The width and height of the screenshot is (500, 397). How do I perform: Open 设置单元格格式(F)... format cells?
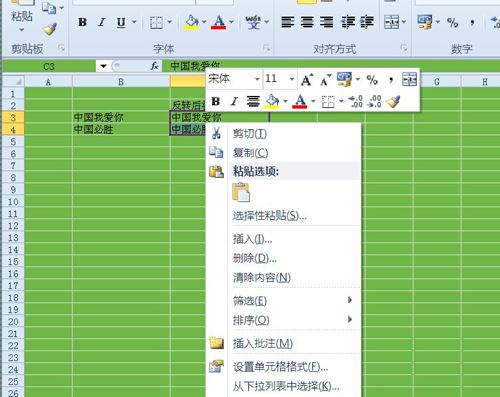click(283, 367)
